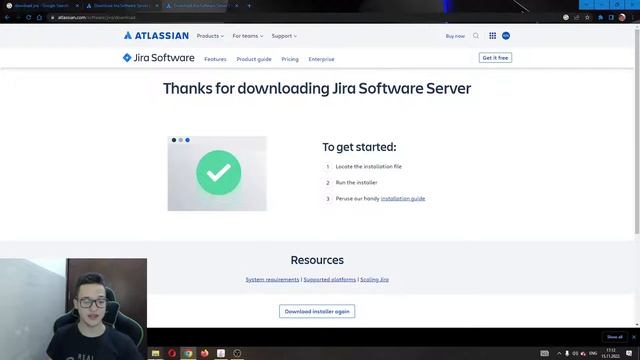Image resolution: width=640 pixels, height=360 pixels.
Task: Click 'Run the installer' step text
Action: point(356,182)
